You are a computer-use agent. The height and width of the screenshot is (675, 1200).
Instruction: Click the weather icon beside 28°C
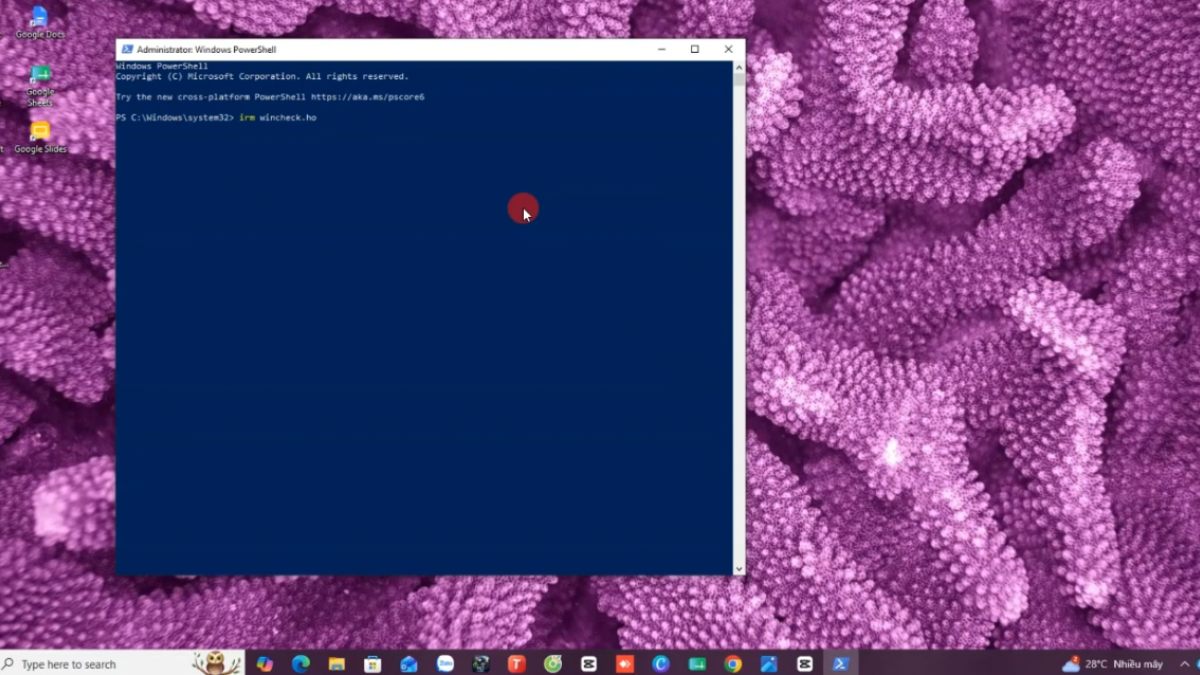click(x=1071, y=663)
